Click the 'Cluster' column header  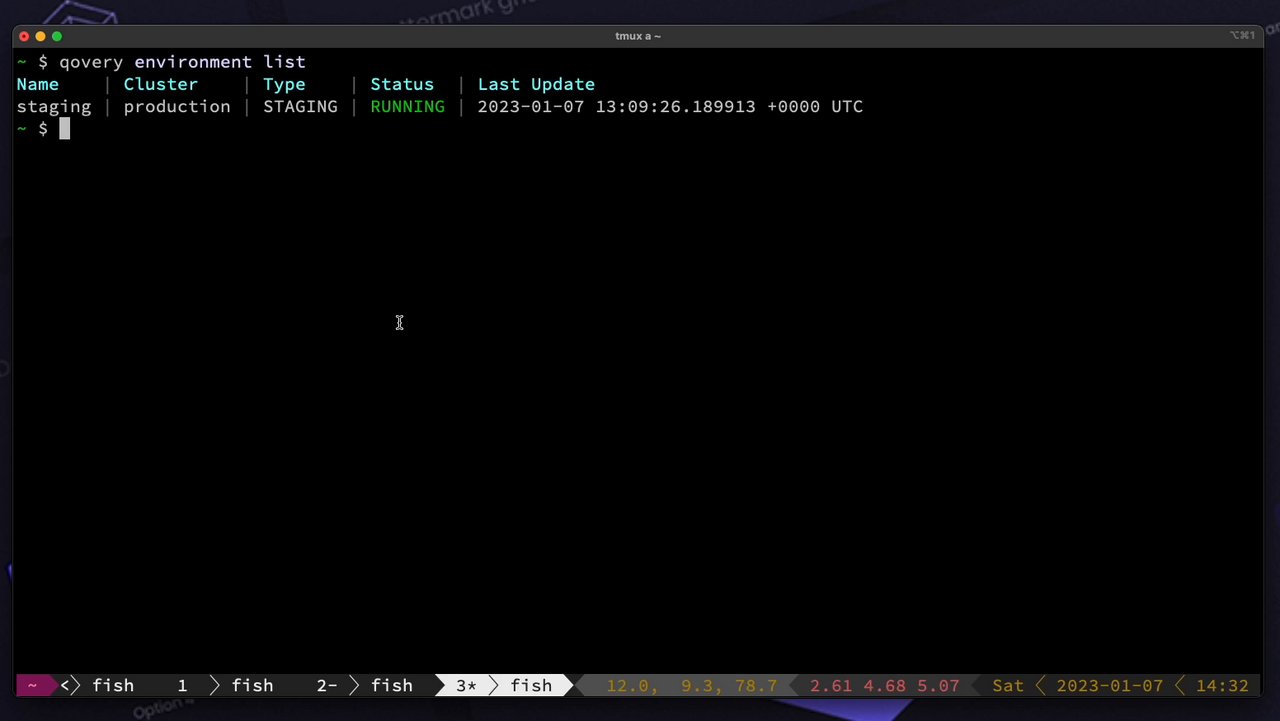161,84
